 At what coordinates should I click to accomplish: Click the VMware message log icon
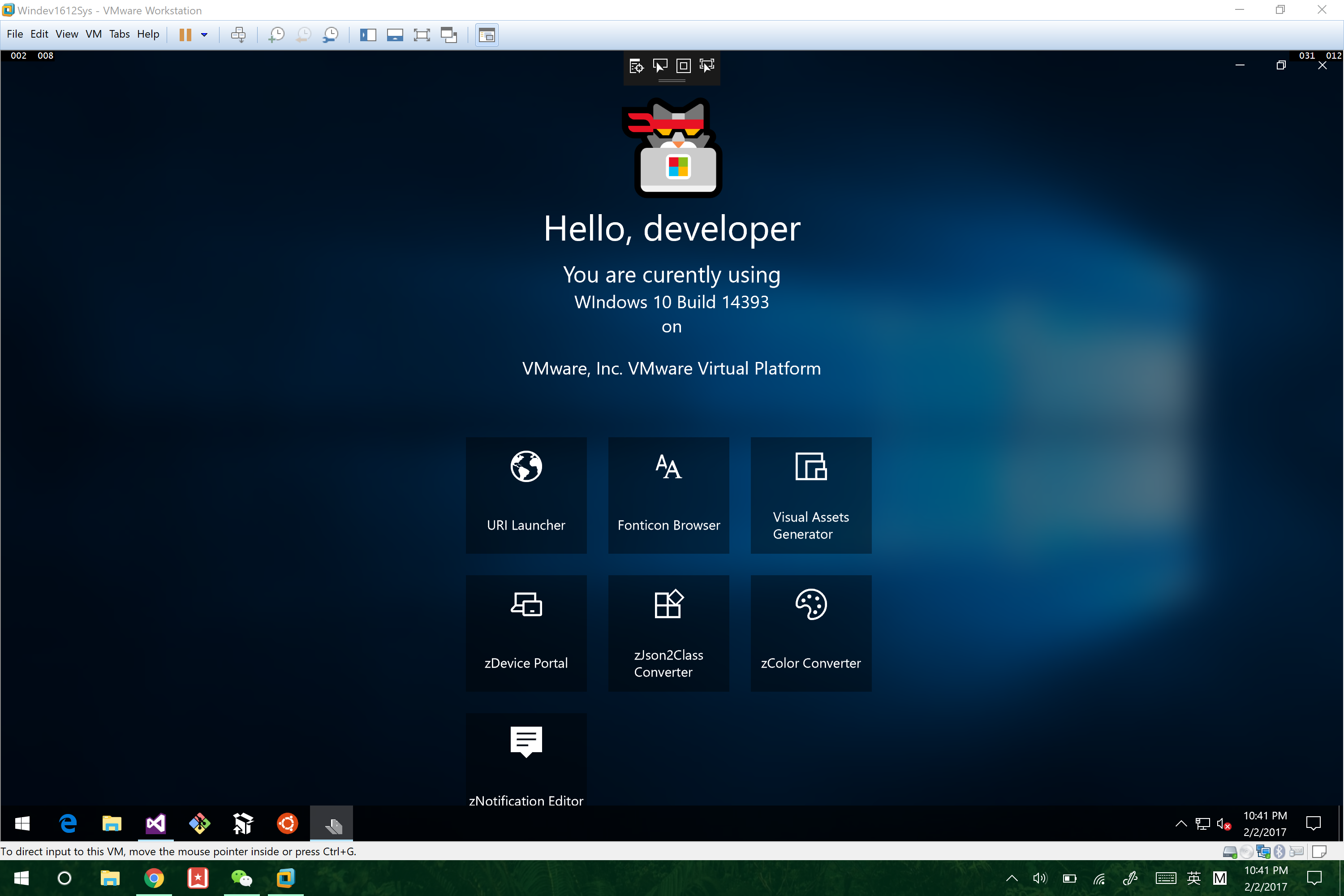[x=1319, y=852]
